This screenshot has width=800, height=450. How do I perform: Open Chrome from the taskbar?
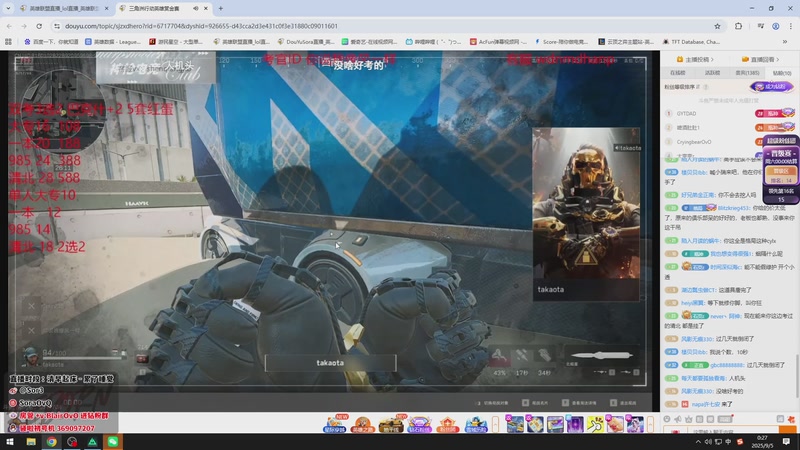tap(52, 442)
